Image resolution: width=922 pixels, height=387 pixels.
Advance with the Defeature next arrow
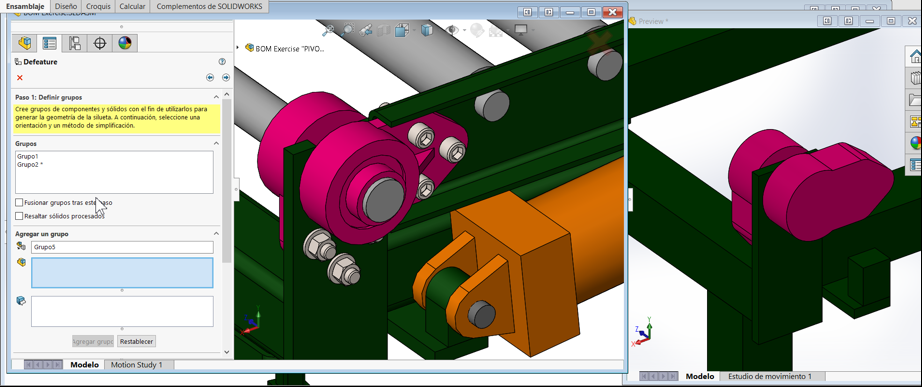point(226,78)
